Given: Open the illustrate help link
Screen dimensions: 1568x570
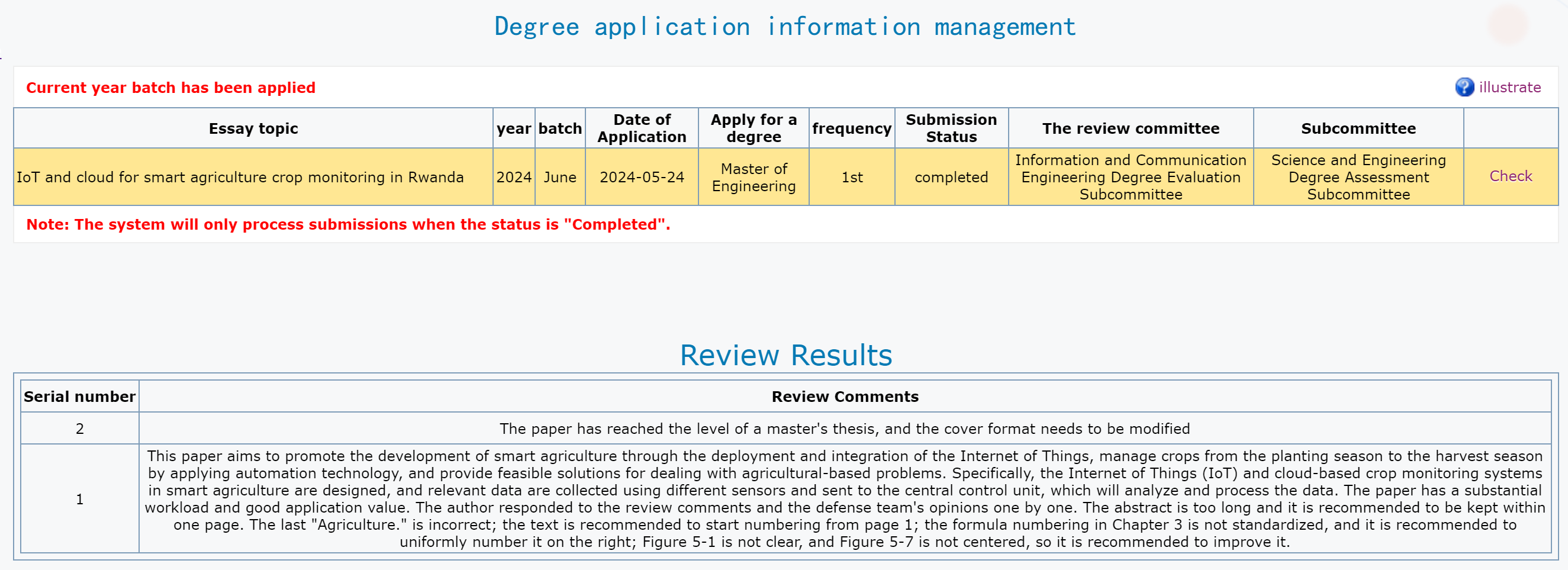Looking at the screenshot, I should tap(1509, 87).
